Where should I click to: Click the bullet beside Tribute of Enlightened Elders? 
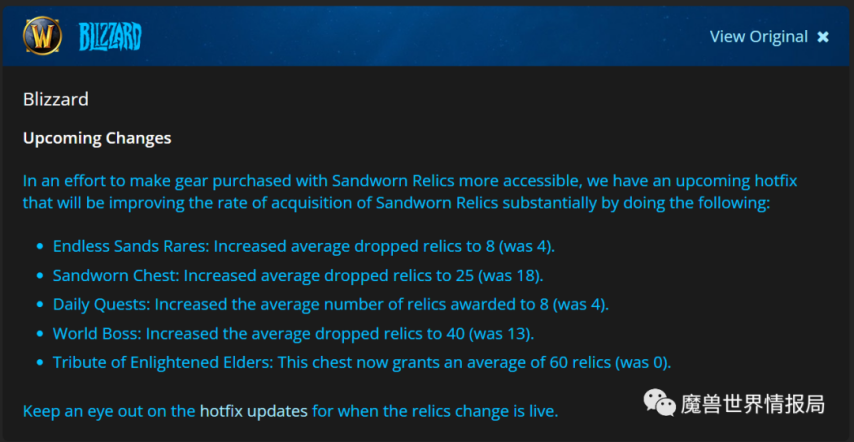pyautogui.click(x=39, y=362)
